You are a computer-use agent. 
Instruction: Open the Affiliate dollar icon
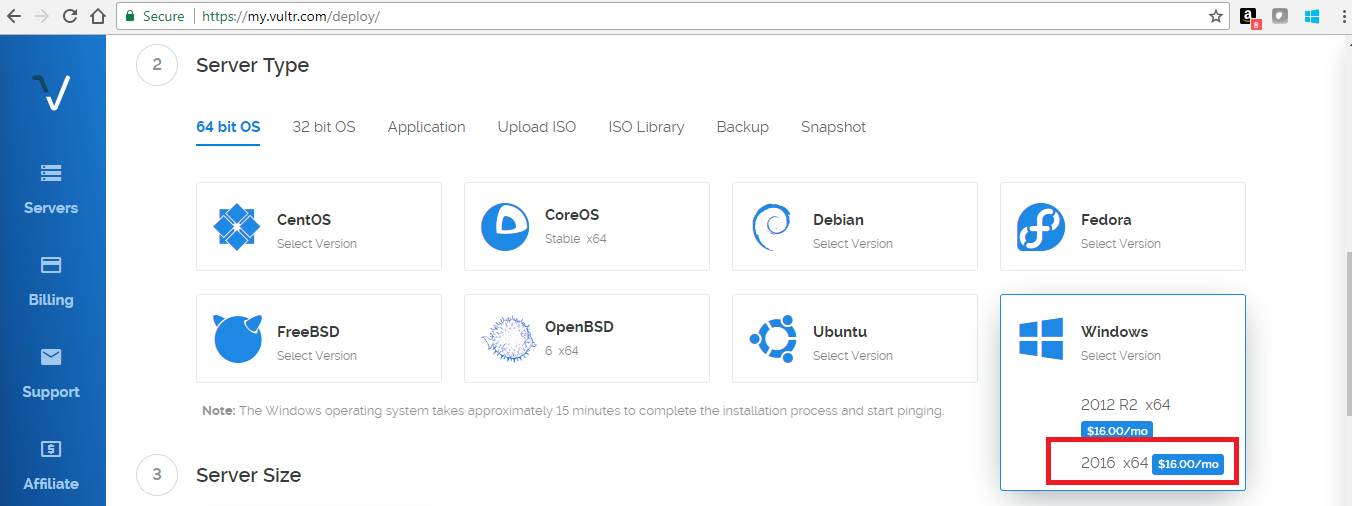51,449
